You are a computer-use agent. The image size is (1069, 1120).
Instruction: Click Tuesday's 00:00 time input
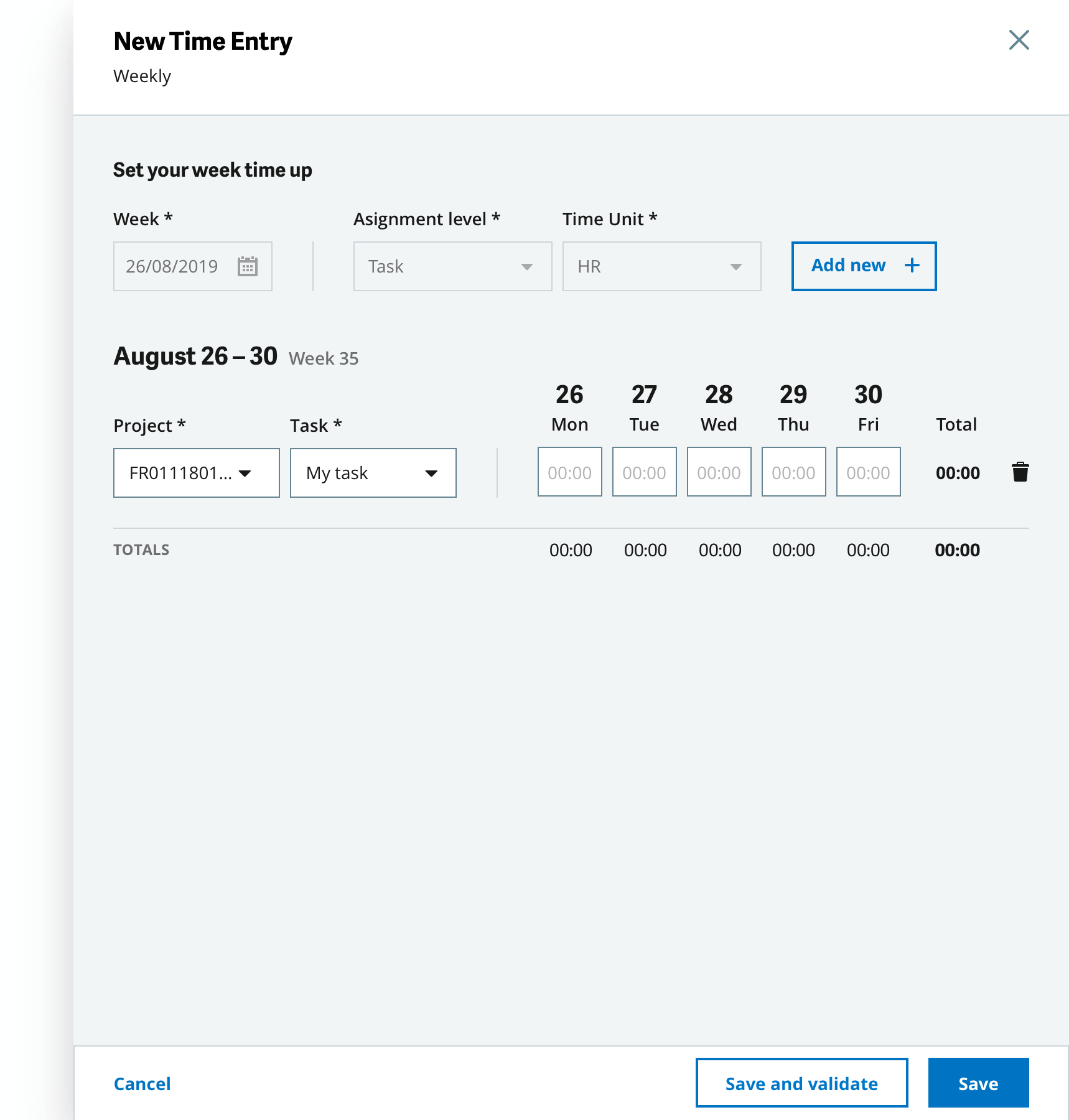[644, 472]
